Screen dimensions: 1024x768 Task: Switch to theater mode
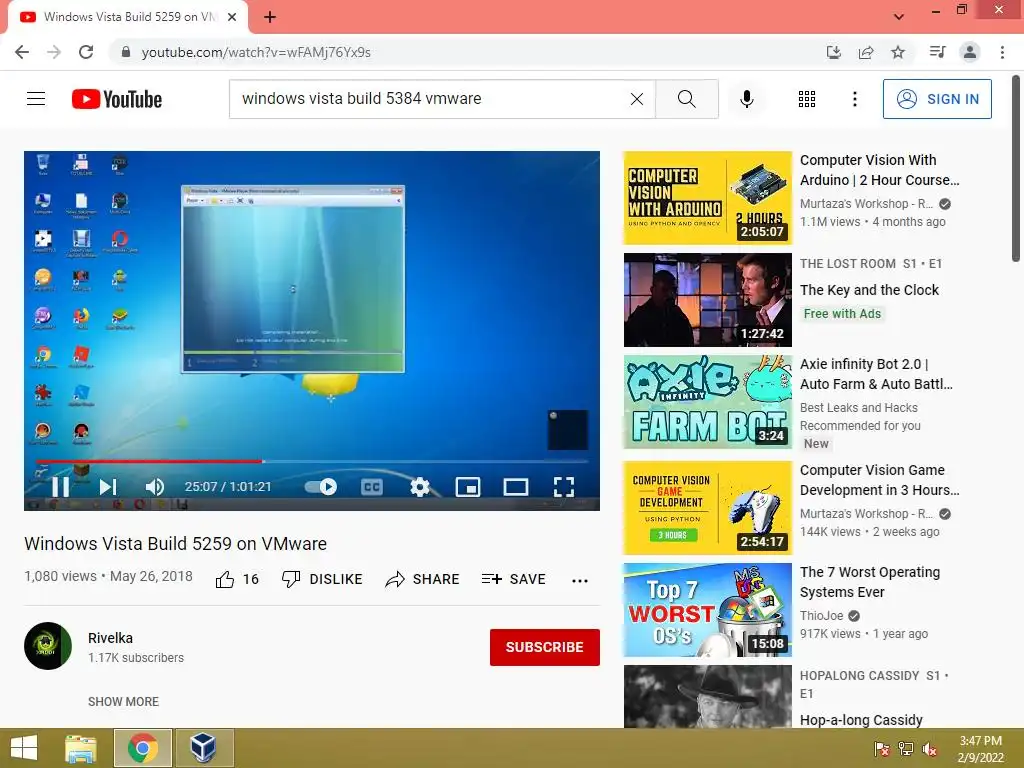click(515, 487)
